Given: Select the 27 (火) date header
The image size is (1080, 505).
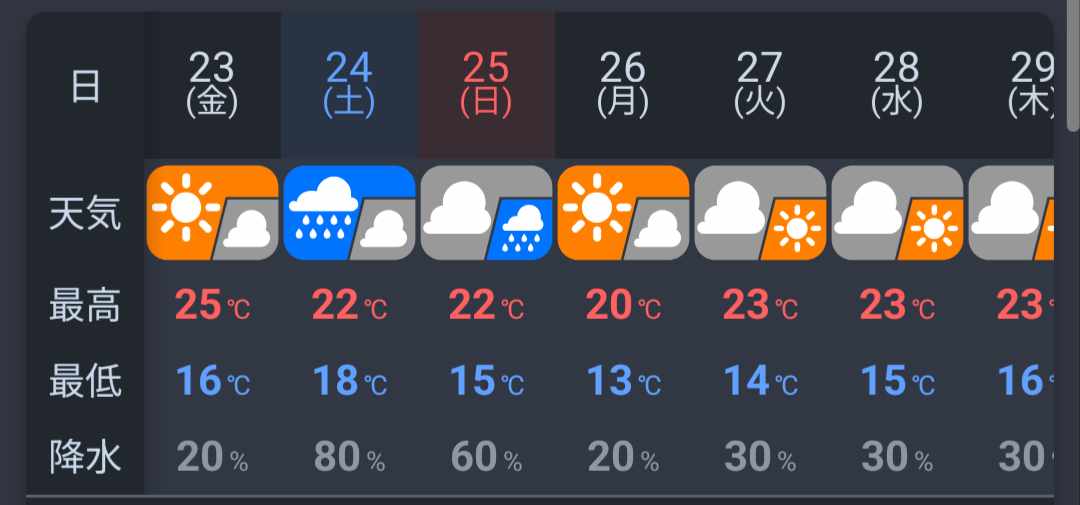Looking at the screenshot, I should tap(760, 85).
